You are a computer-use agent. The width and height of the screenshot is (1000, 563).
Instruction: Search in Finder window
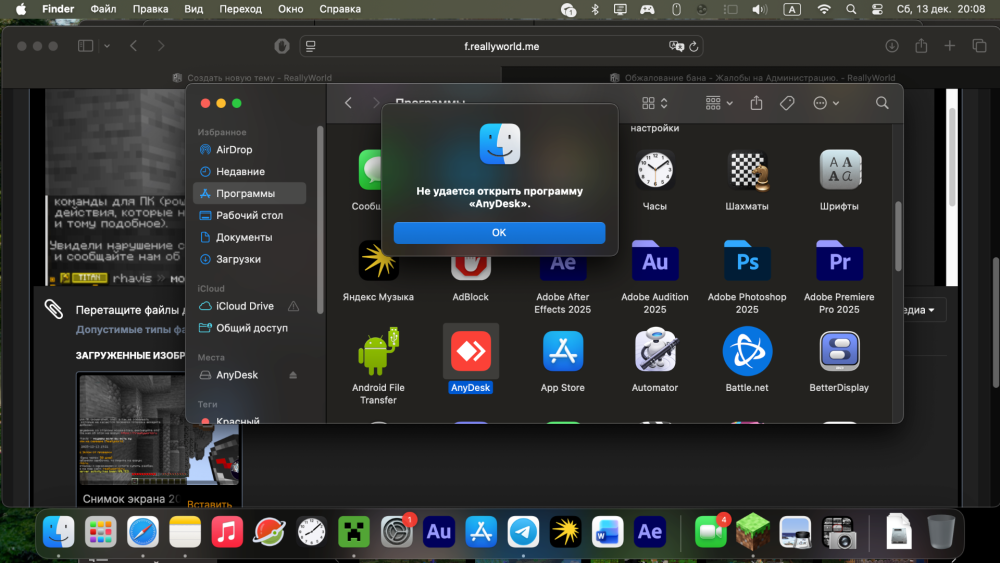882,103
